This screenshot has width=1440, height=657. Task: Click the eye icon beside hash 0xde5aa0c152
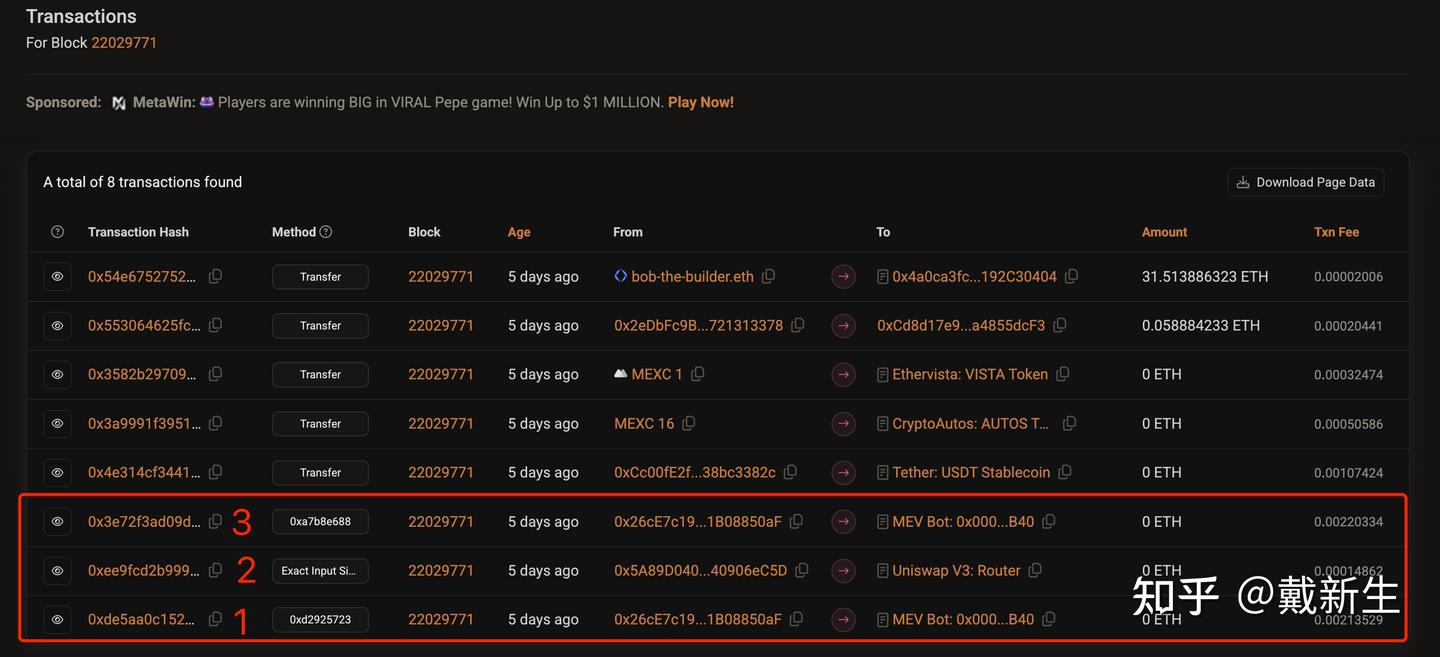tap(57, 620)
